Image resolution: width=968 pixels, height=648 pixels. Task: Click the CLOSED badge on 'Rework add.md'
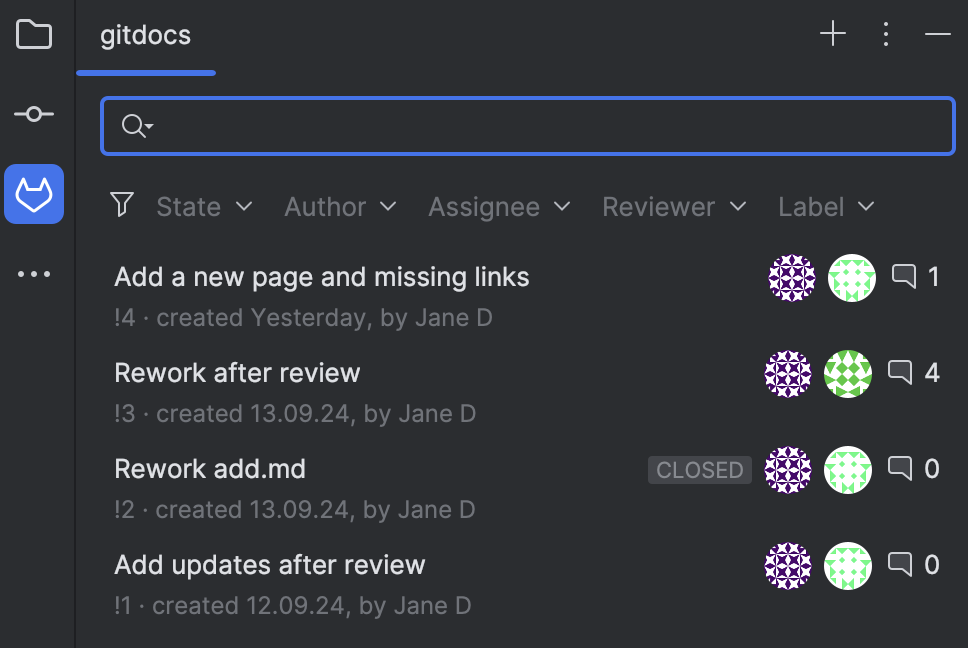699,469
